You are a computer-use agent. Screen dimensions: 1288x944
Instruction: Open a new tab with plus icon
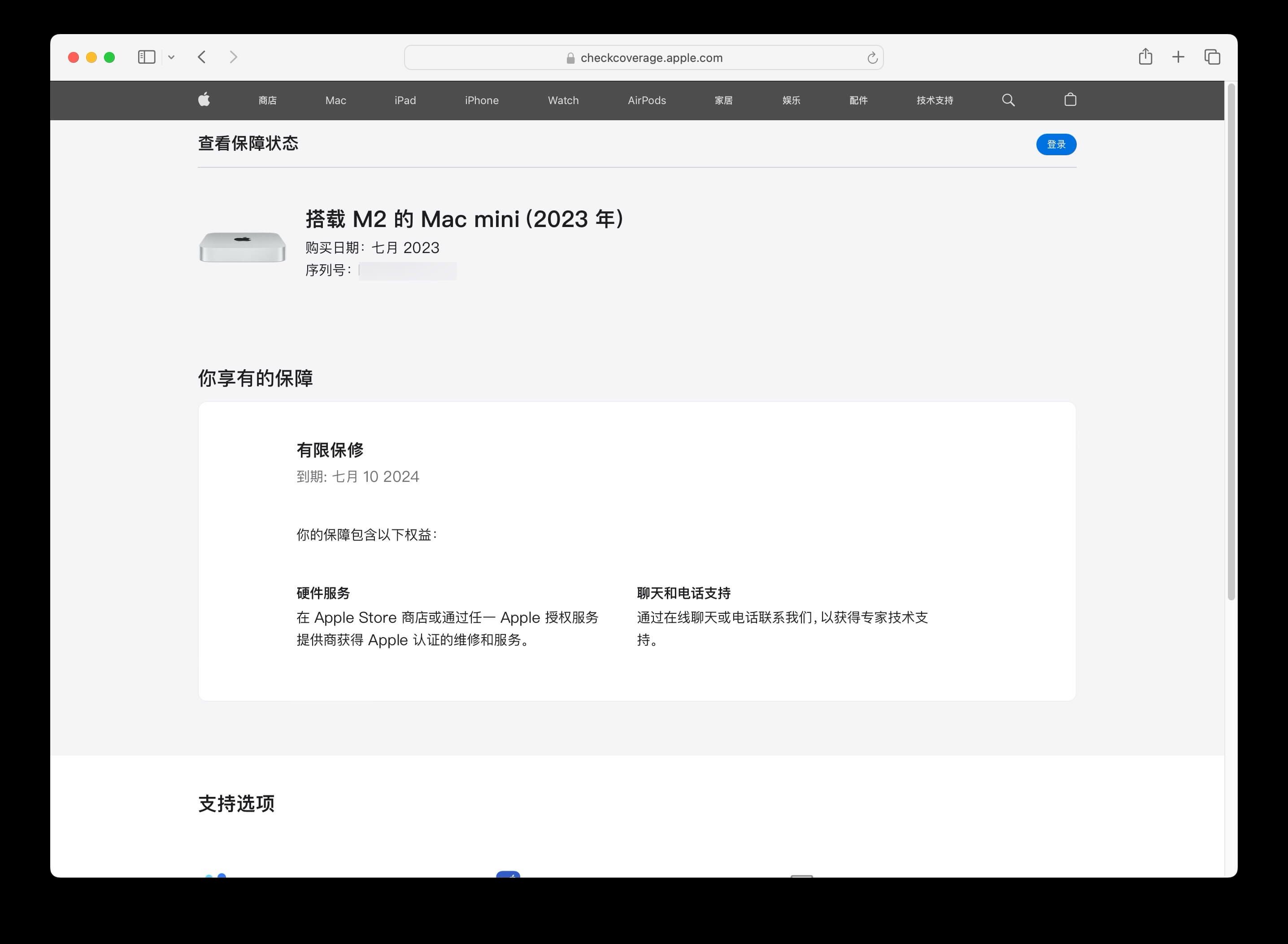(1178, 57)
